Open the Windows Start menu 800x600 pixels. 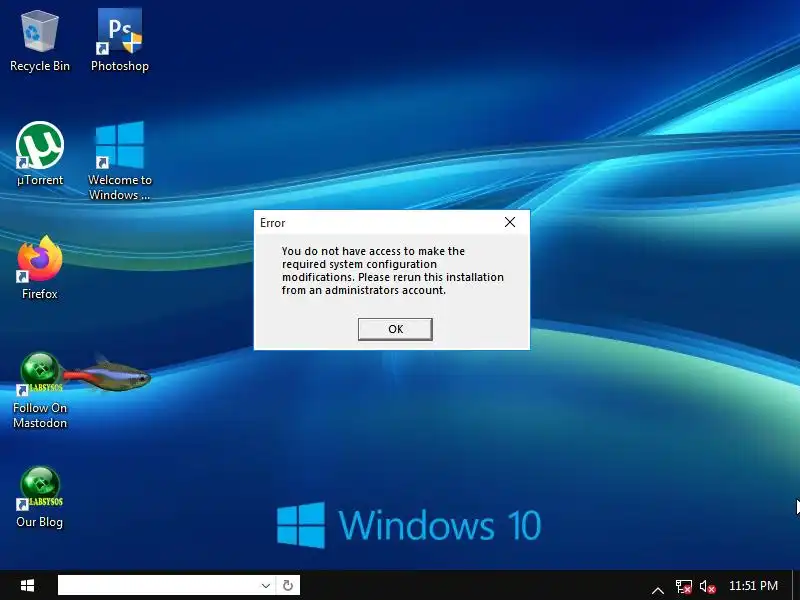27,585
